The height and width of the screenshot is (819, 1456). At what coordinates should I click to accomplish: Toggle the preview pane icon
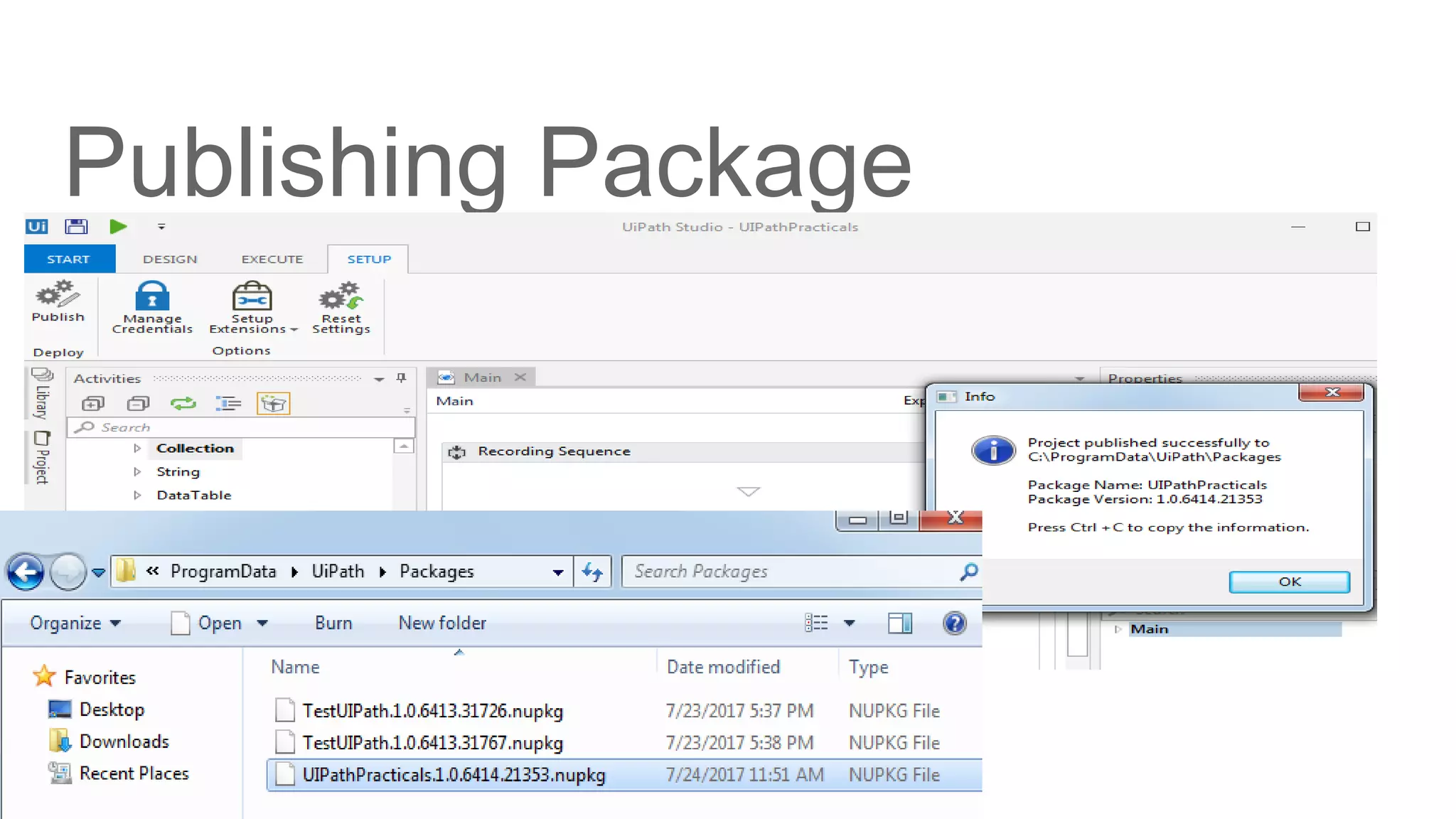(x=900, y=623)
